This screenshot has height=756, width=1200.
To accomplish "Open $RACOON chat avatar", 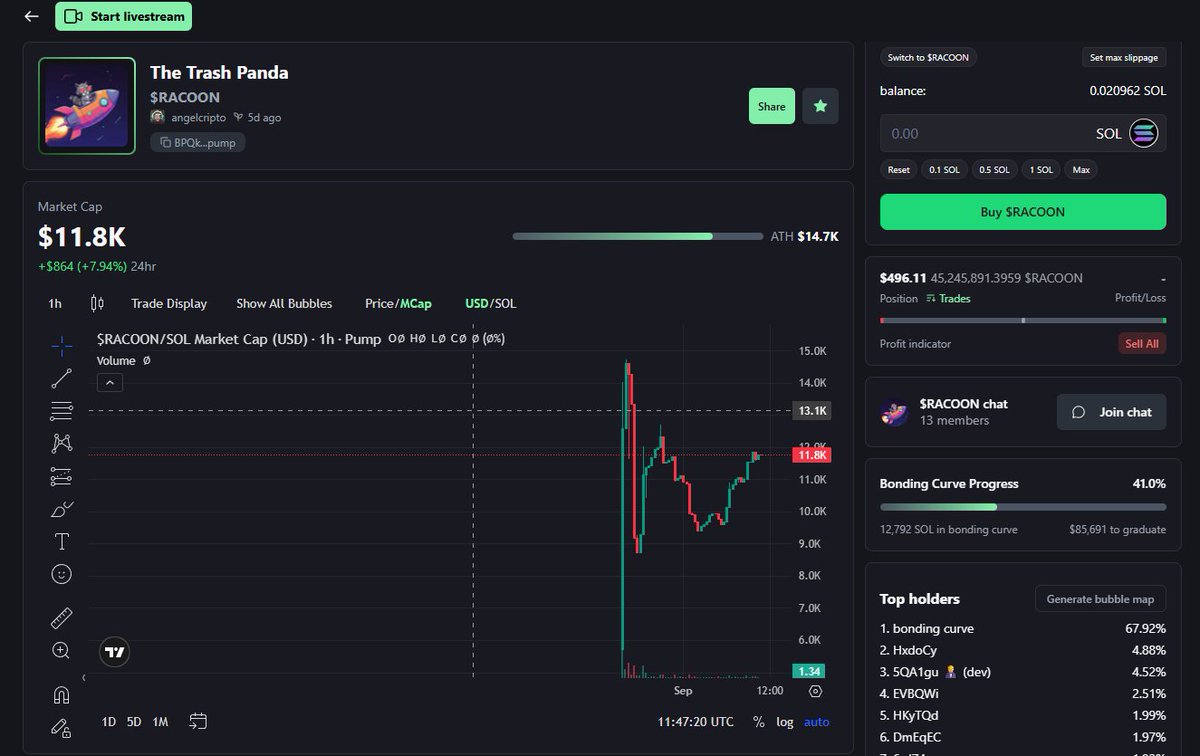I will [x=893, y=412].
